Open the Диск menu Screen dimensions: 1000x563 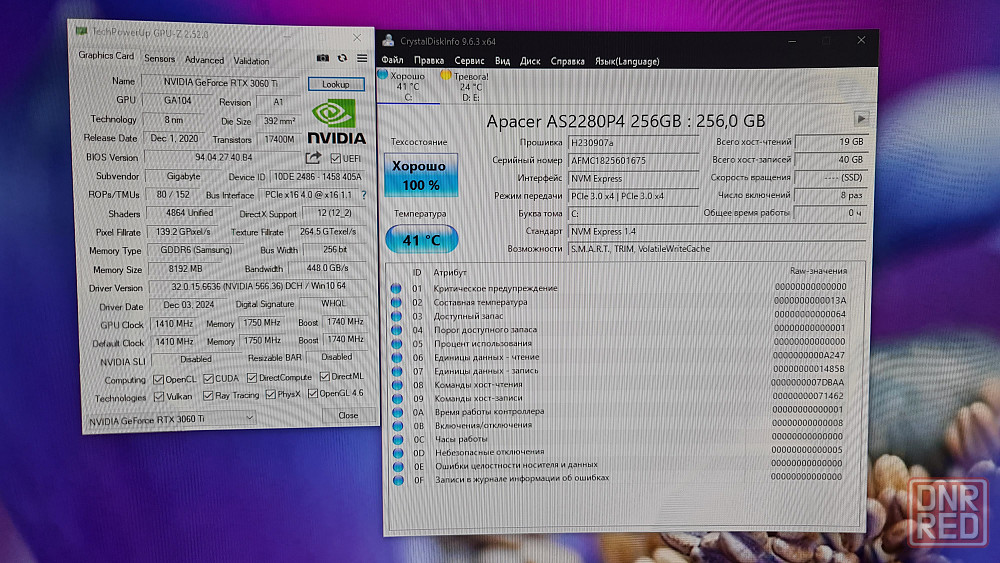tap(530, 61)
